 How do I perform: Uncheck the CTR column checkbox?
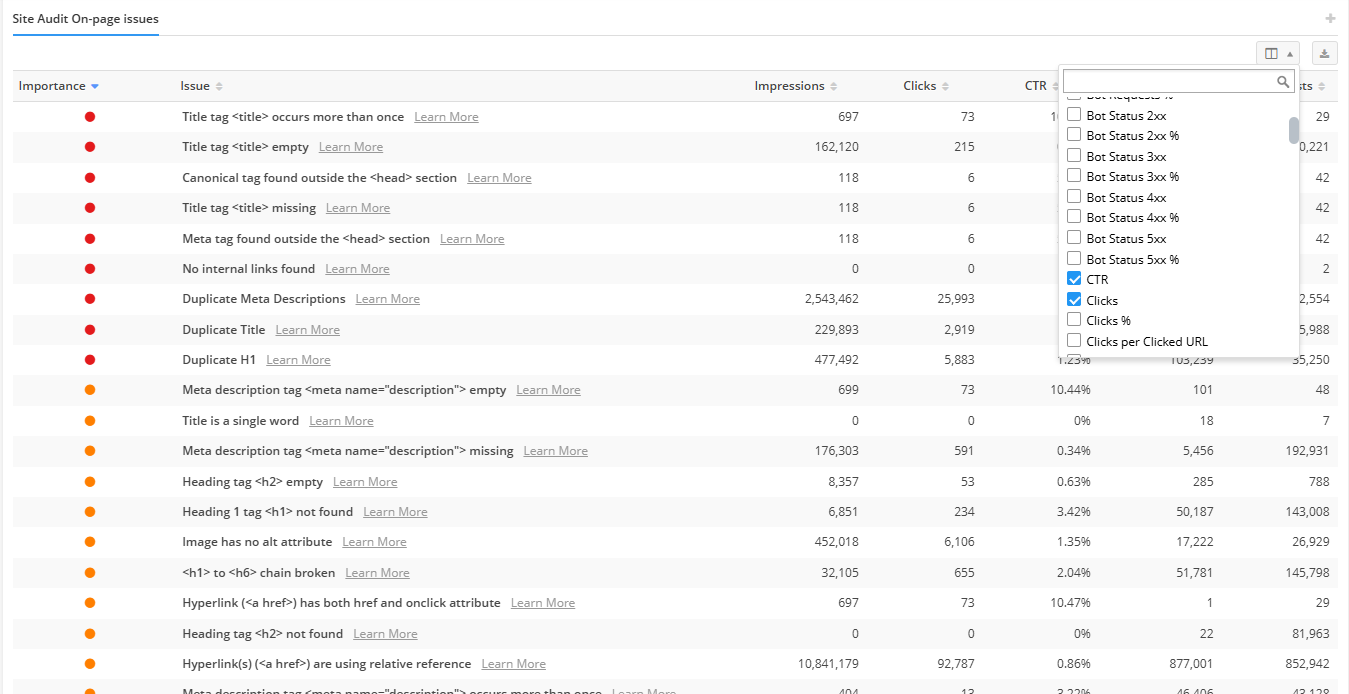(1074, 279)
